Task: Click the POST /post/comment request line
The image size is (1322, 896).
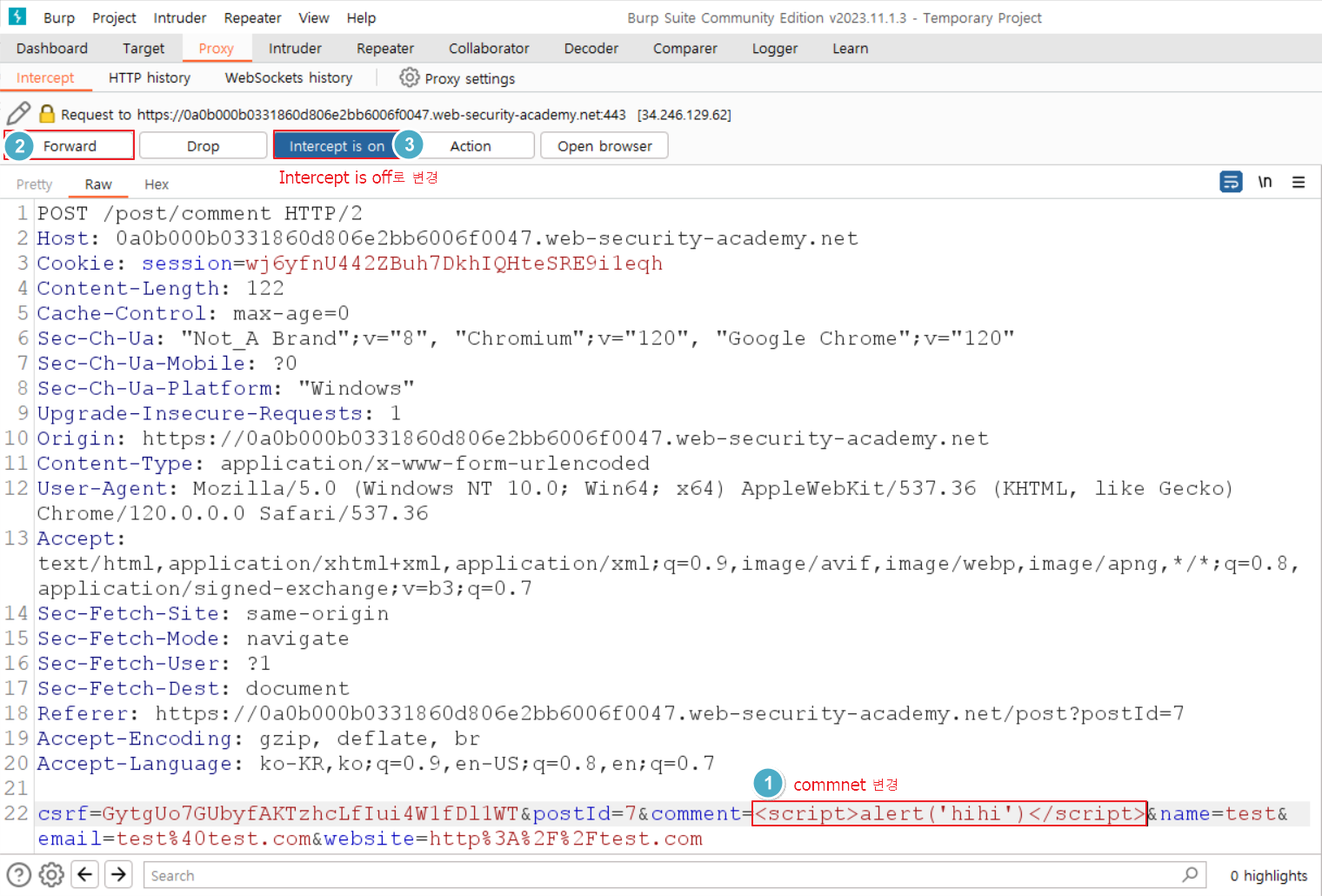Action: point(200,213)
